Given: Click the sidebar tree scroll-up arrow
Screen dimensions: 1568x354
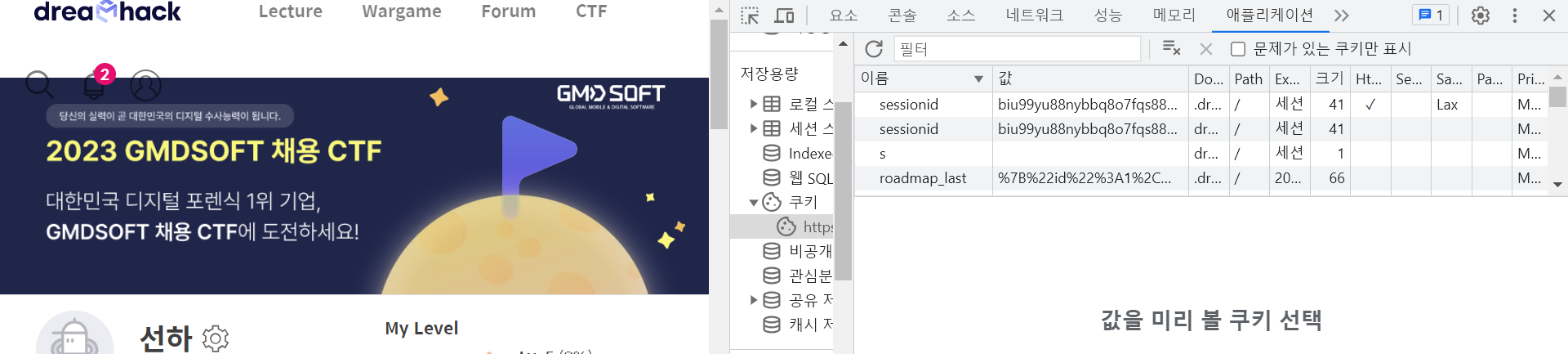Looking at the screenshot, I should (843, 43).
